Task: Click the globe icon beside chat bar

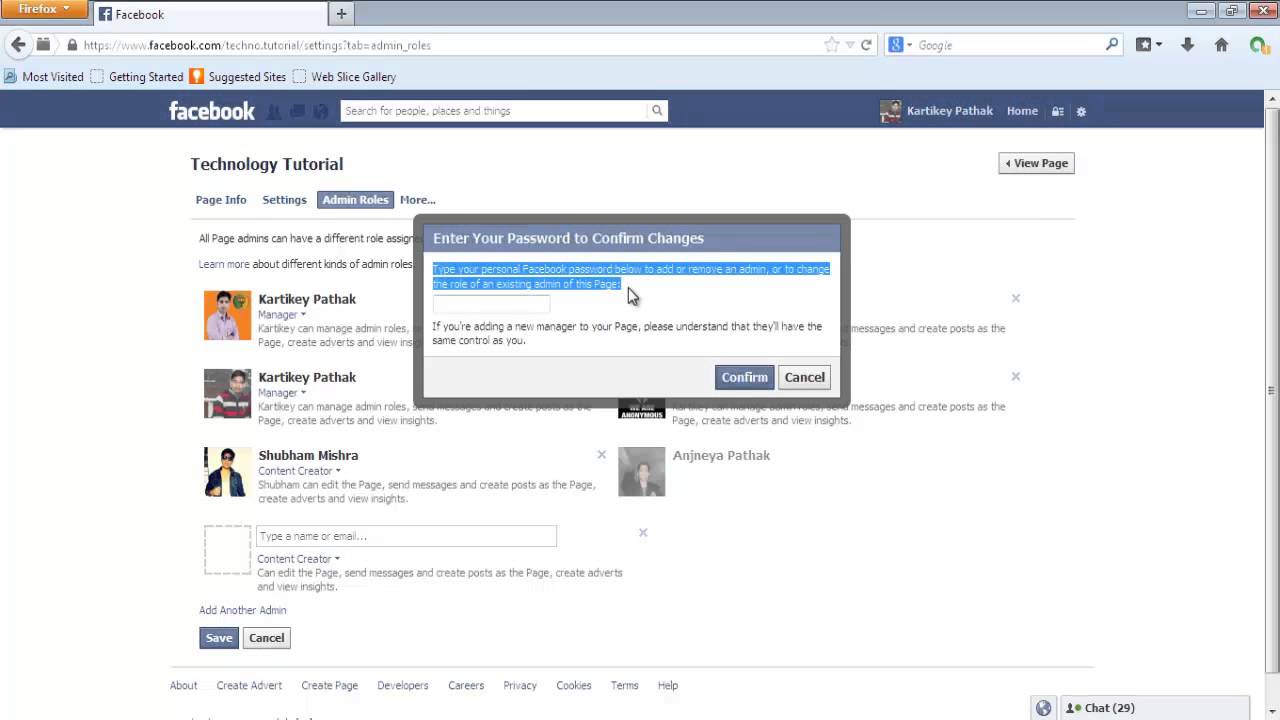Action: tap(1043, 708)
